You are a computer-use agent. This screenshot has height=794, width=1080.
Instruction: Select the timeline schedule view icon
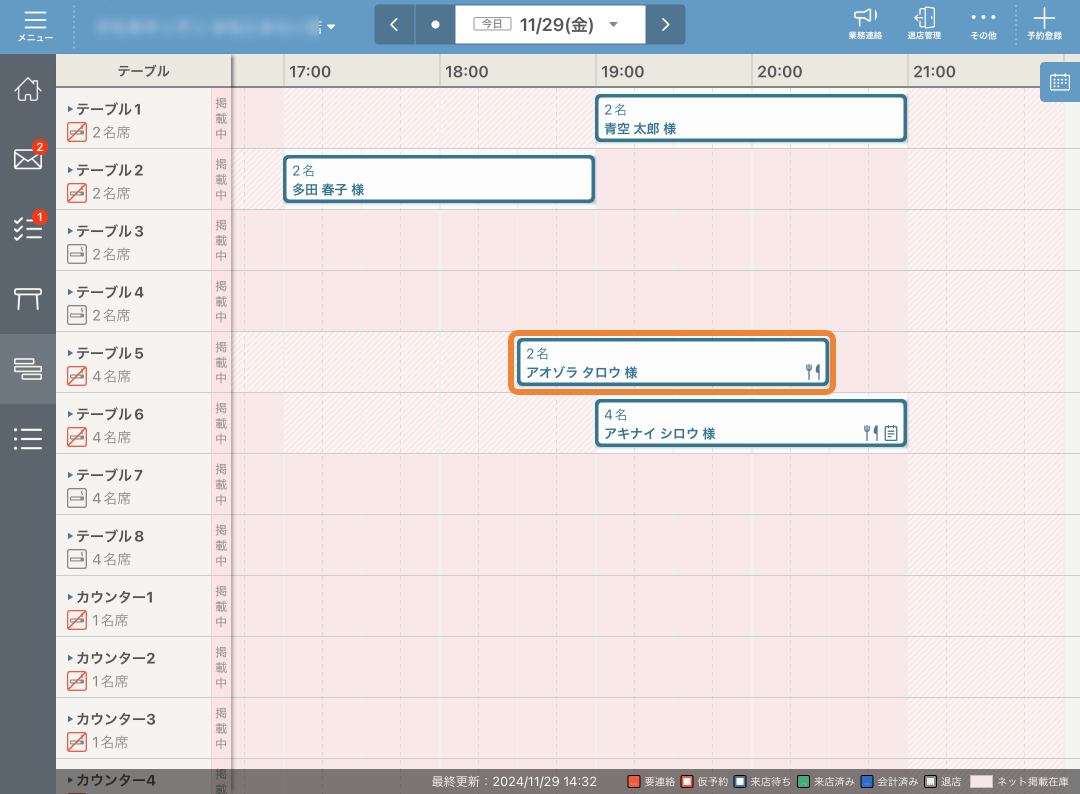pos(28,368)
